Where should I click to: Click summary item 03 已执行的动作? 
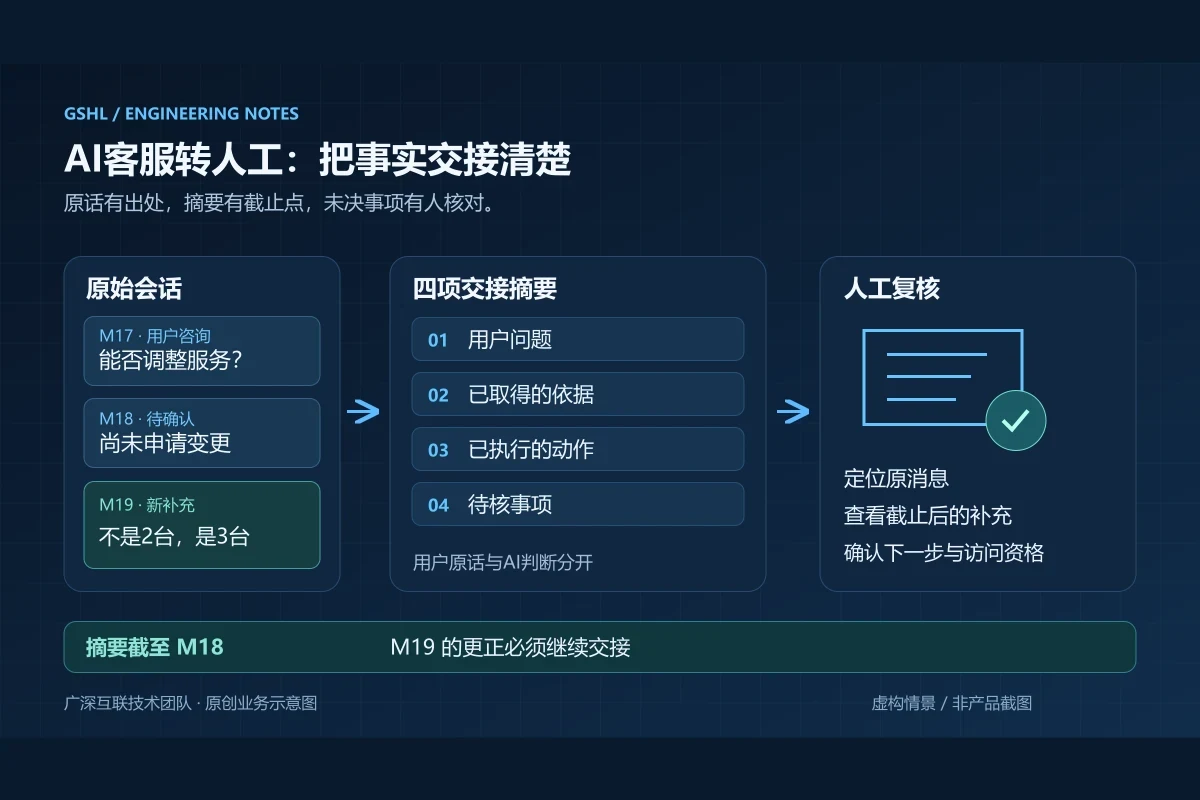578,449
